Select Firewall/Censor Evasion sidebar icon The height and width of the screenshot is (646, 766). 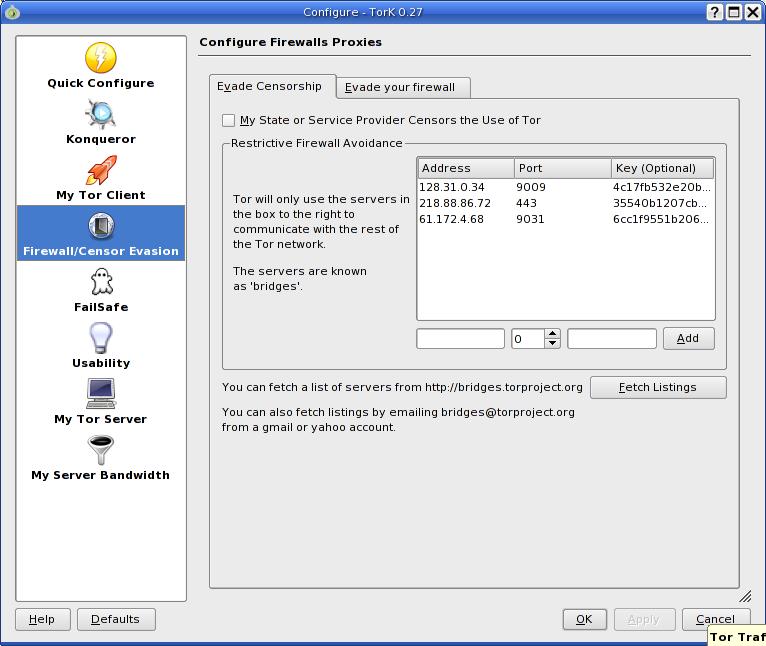coord(101,226)
